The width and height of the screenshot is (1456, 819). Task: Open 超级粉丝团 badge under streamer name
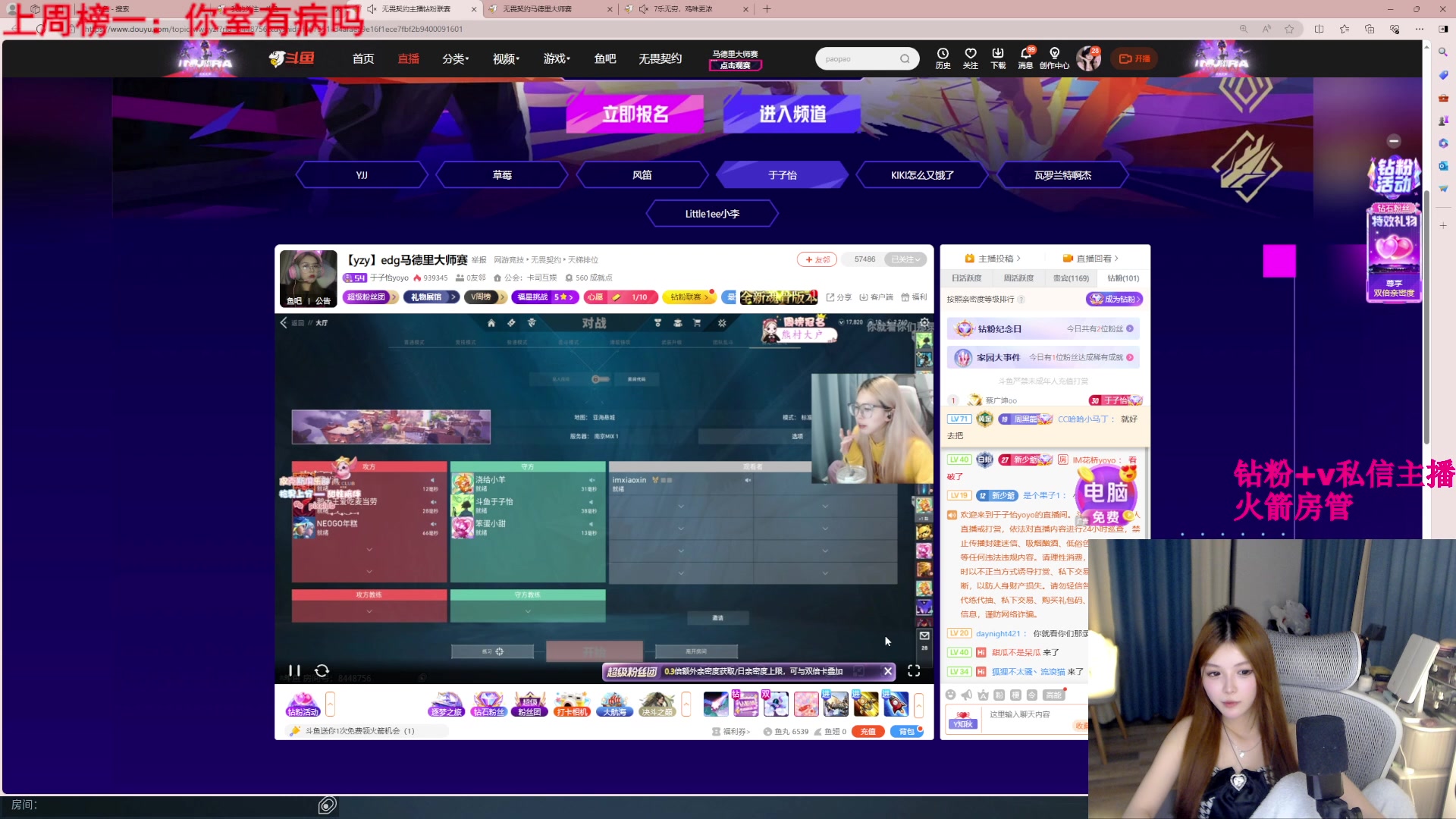[x=369, y=297]
